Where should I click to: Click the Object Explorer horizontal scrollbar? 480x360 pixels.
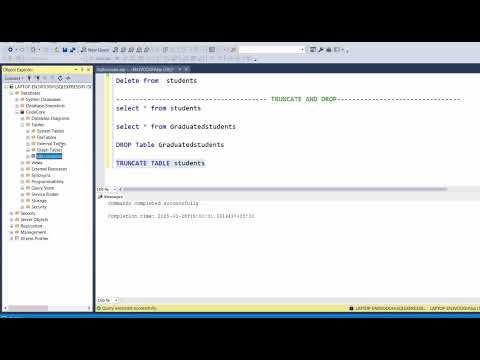coord(28,308)
